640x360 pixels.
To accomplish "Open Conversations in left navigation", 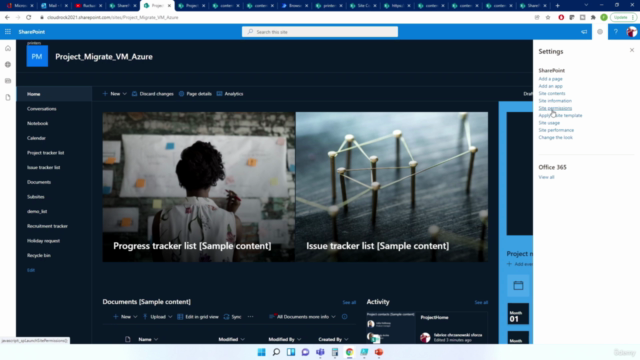I will 42,109.
